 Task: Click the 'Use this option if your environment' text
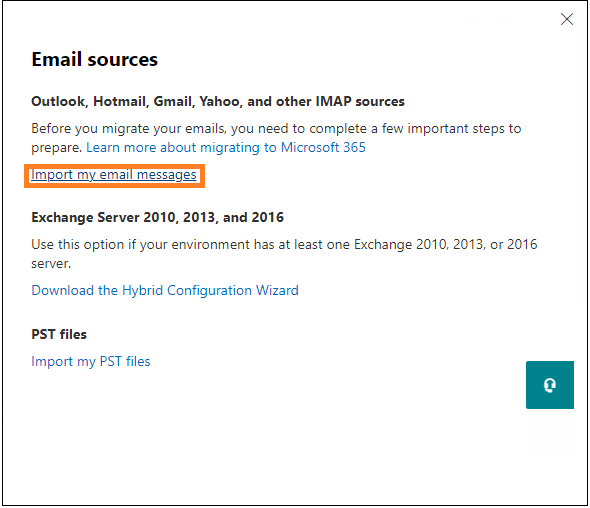tap(284, 254)
